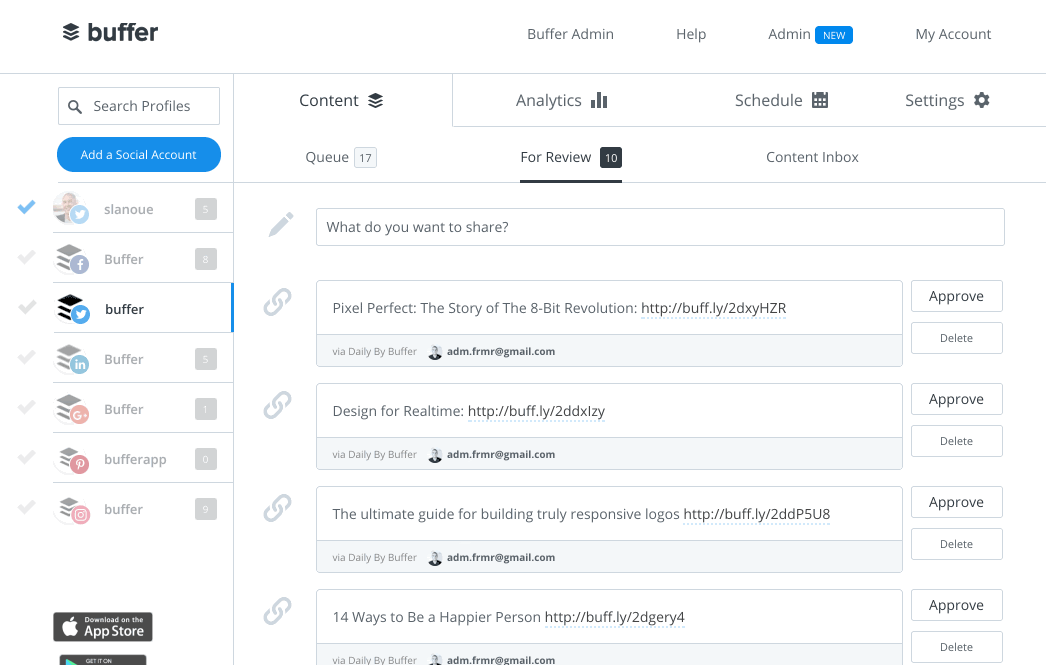Image resolution: width=1046 pixels, height=665 pixels.
Task: Approve the Pixel Perfect post
Action: pos(957,296)
